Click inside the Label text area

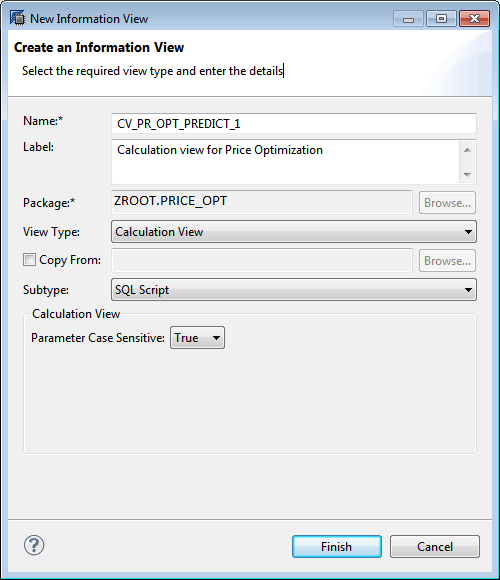coord(285,162)
